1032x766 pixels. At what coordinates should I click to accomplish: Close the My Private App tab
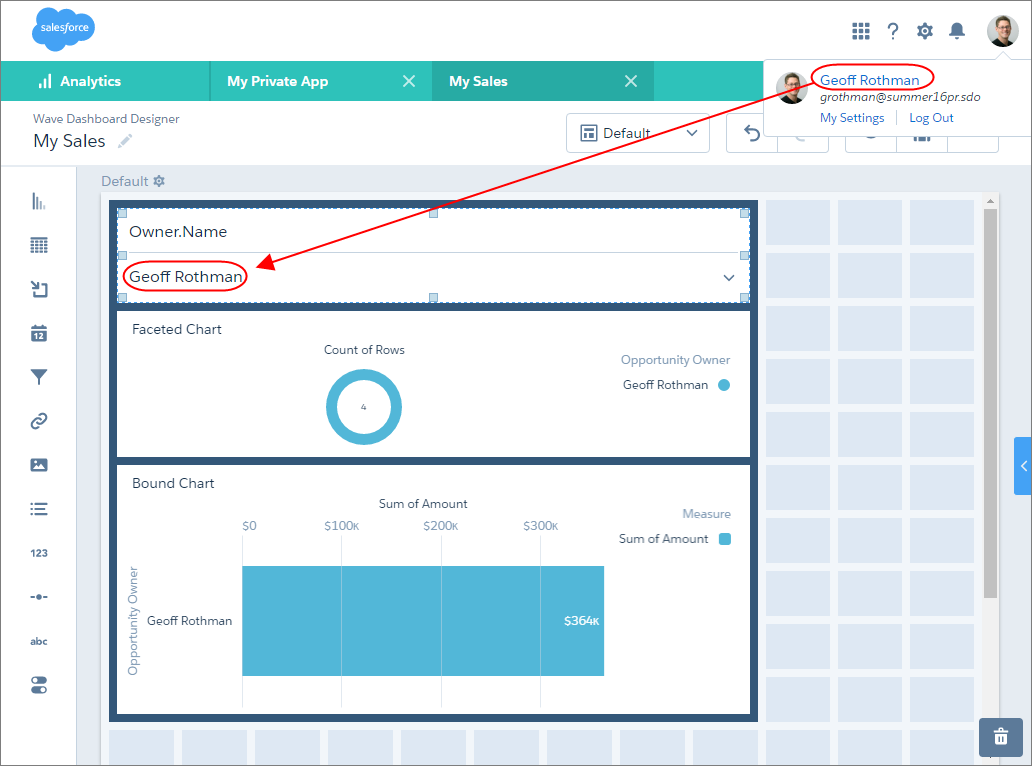pyautogui.click(x=409, y=81)
